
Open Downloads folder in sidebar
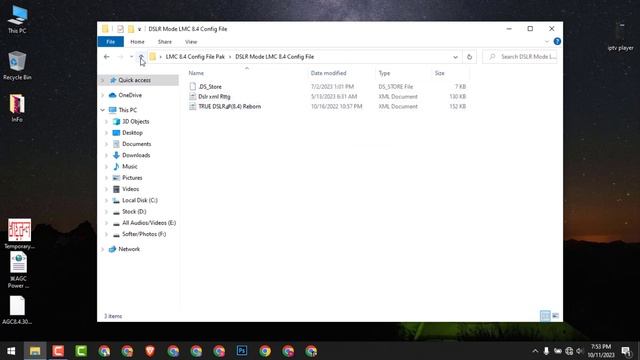(x=136, y=155)
